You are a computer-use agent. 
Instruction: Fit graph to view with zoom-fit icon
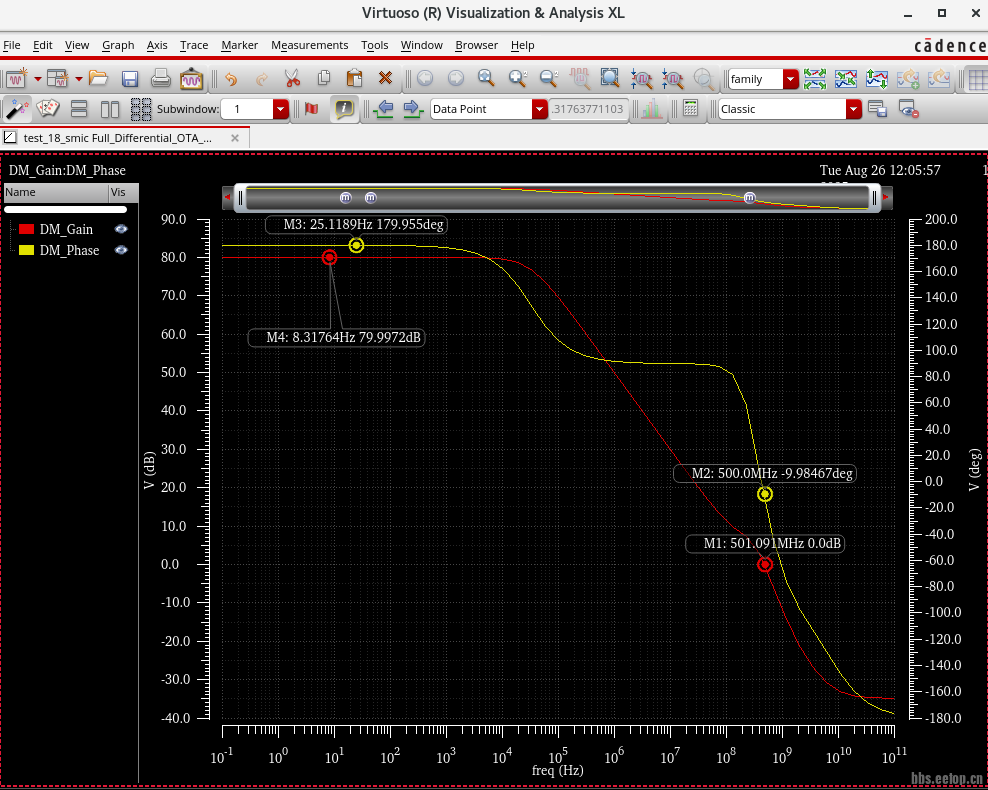click(610, 78)
